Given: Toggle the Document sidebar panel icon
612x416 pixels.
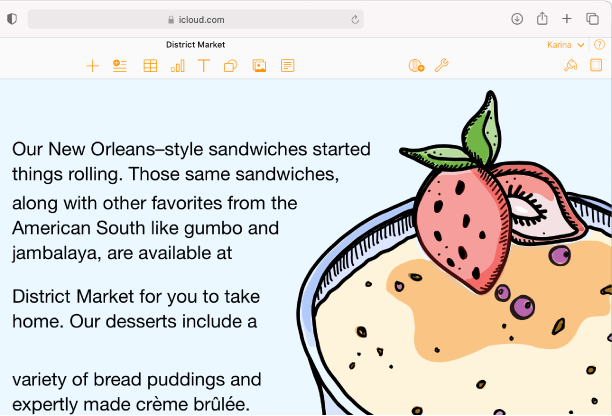Looking at the screenshot, I should (596, 65).
